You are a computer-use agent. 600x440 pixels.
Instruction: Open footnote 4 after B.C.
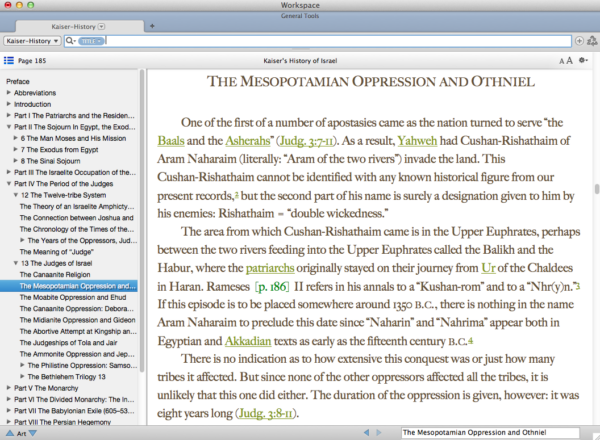point(470,340)
